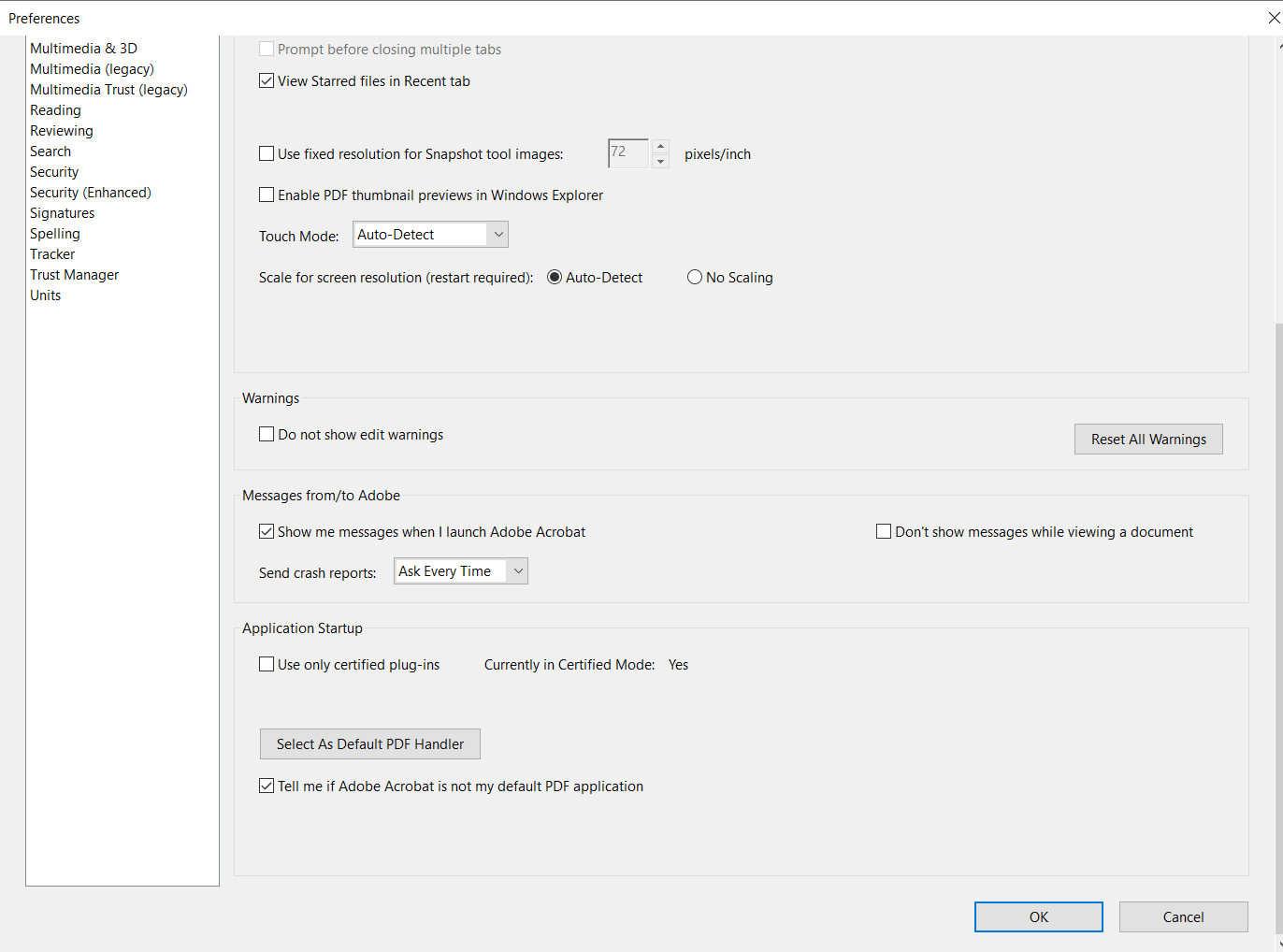
Task: Select the 'No Scaling' option for screen resolution
Action: pos(695,277)
